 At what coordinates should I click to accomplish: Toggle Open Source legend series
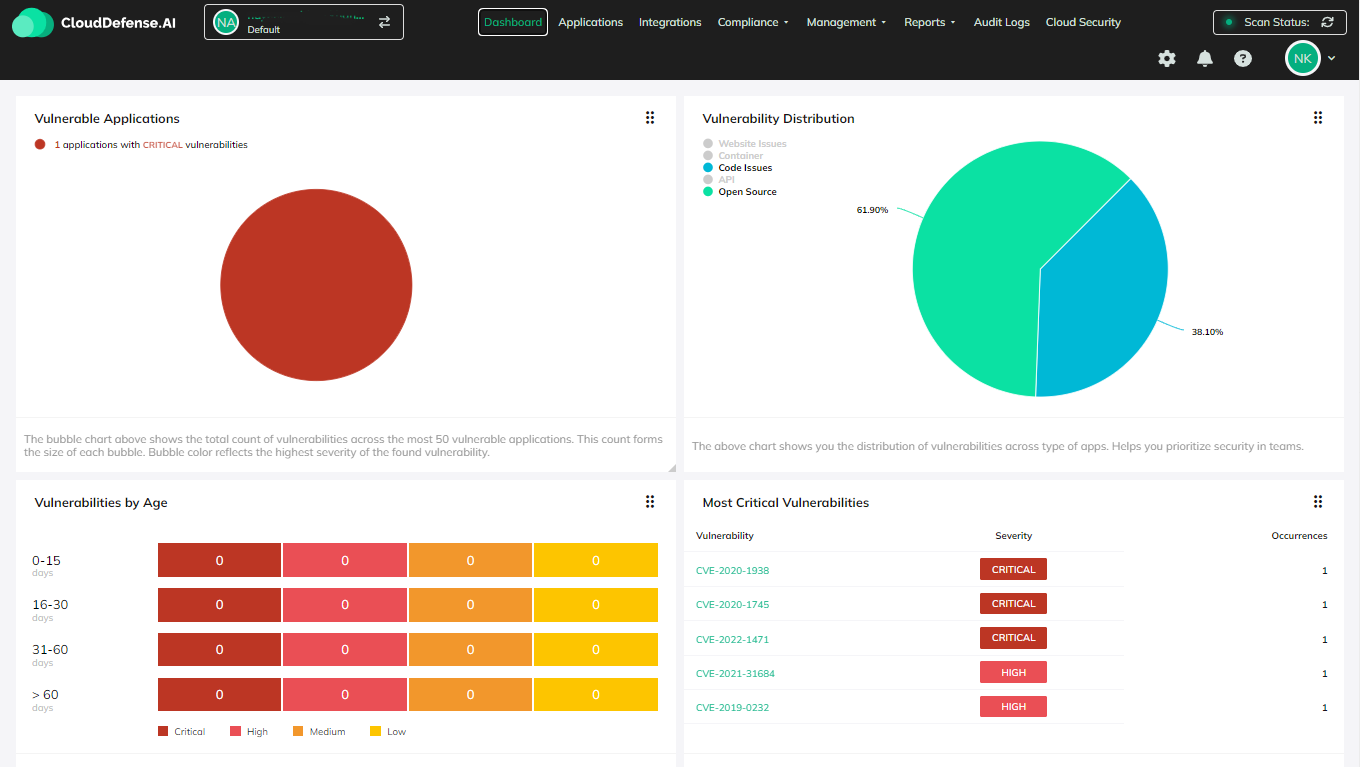click(x=746, y=192)
